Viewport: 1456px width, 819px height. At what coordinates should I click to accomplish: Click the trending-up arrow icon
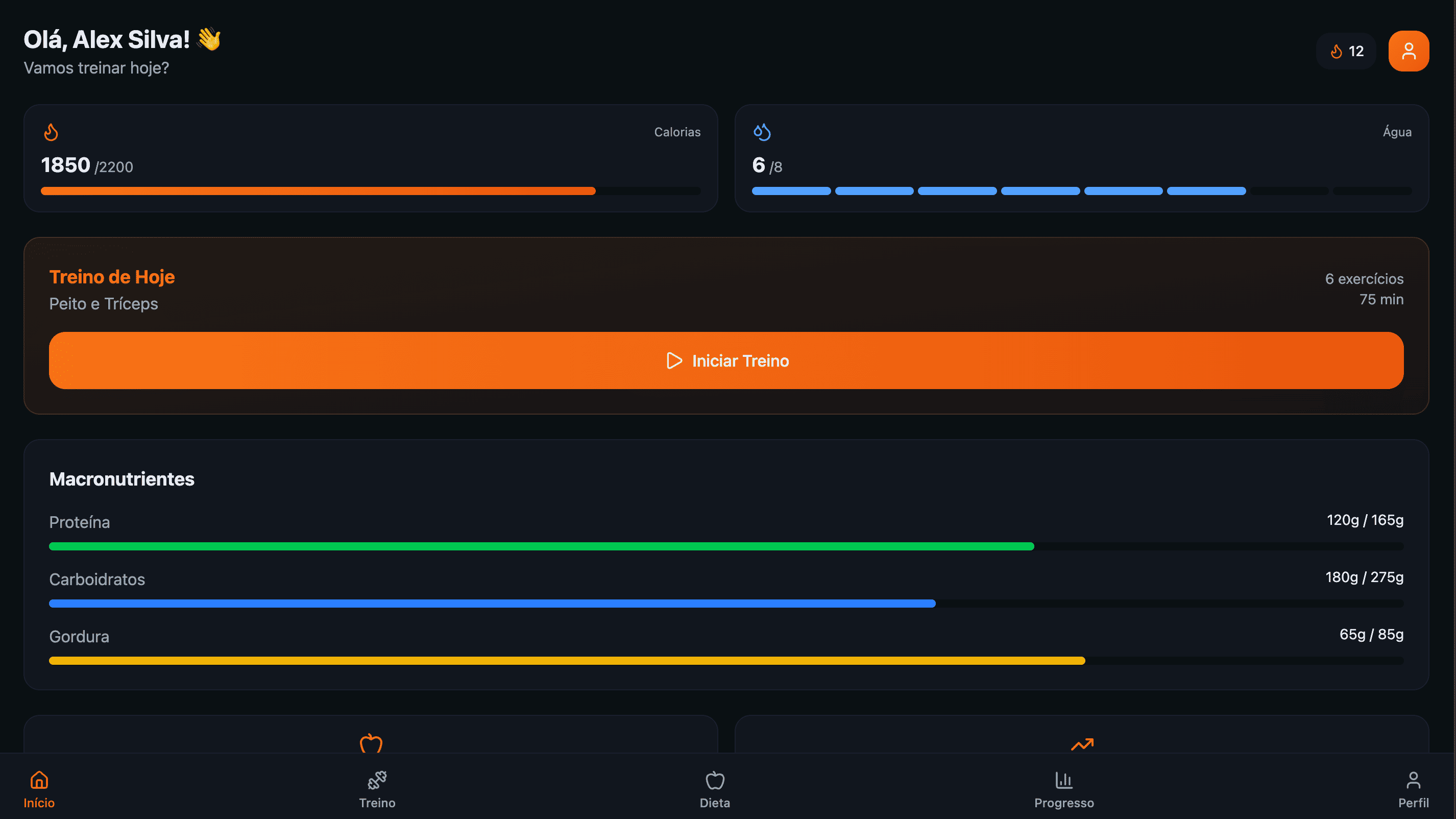click(x=1082, y=744)
